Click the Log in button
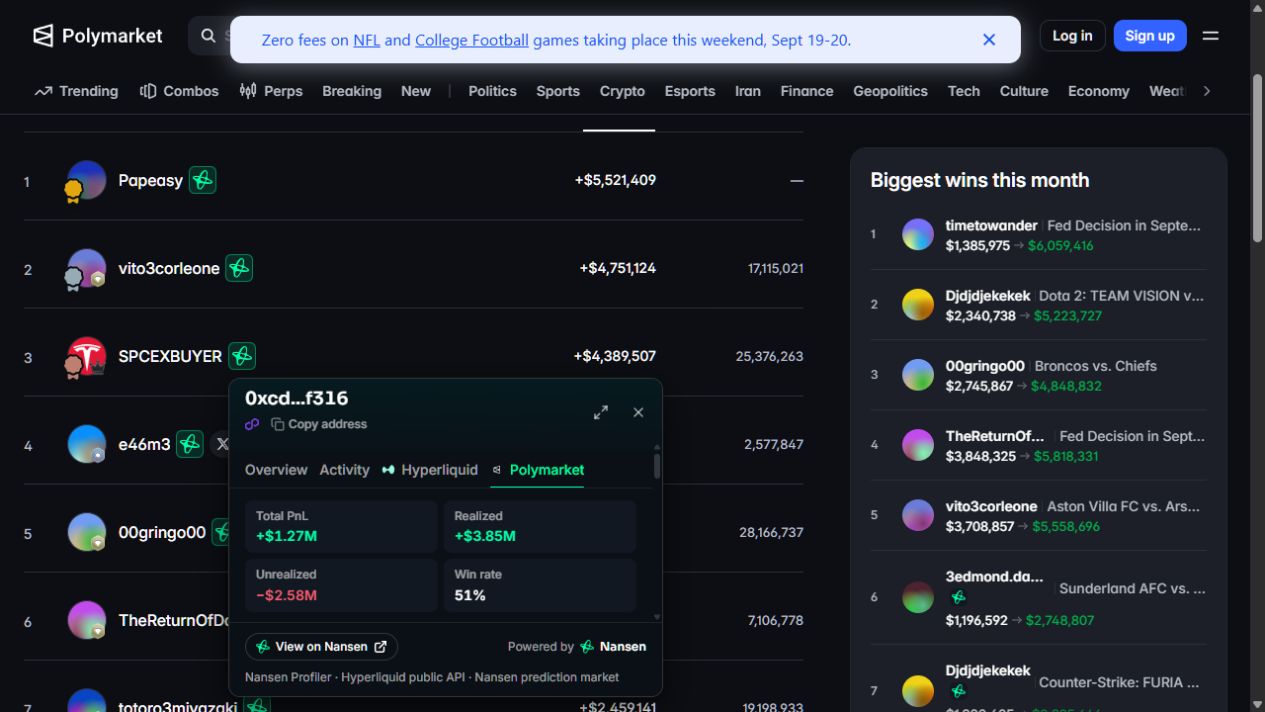Screen dimensions: 1265x712 (x=1072, y=36)
